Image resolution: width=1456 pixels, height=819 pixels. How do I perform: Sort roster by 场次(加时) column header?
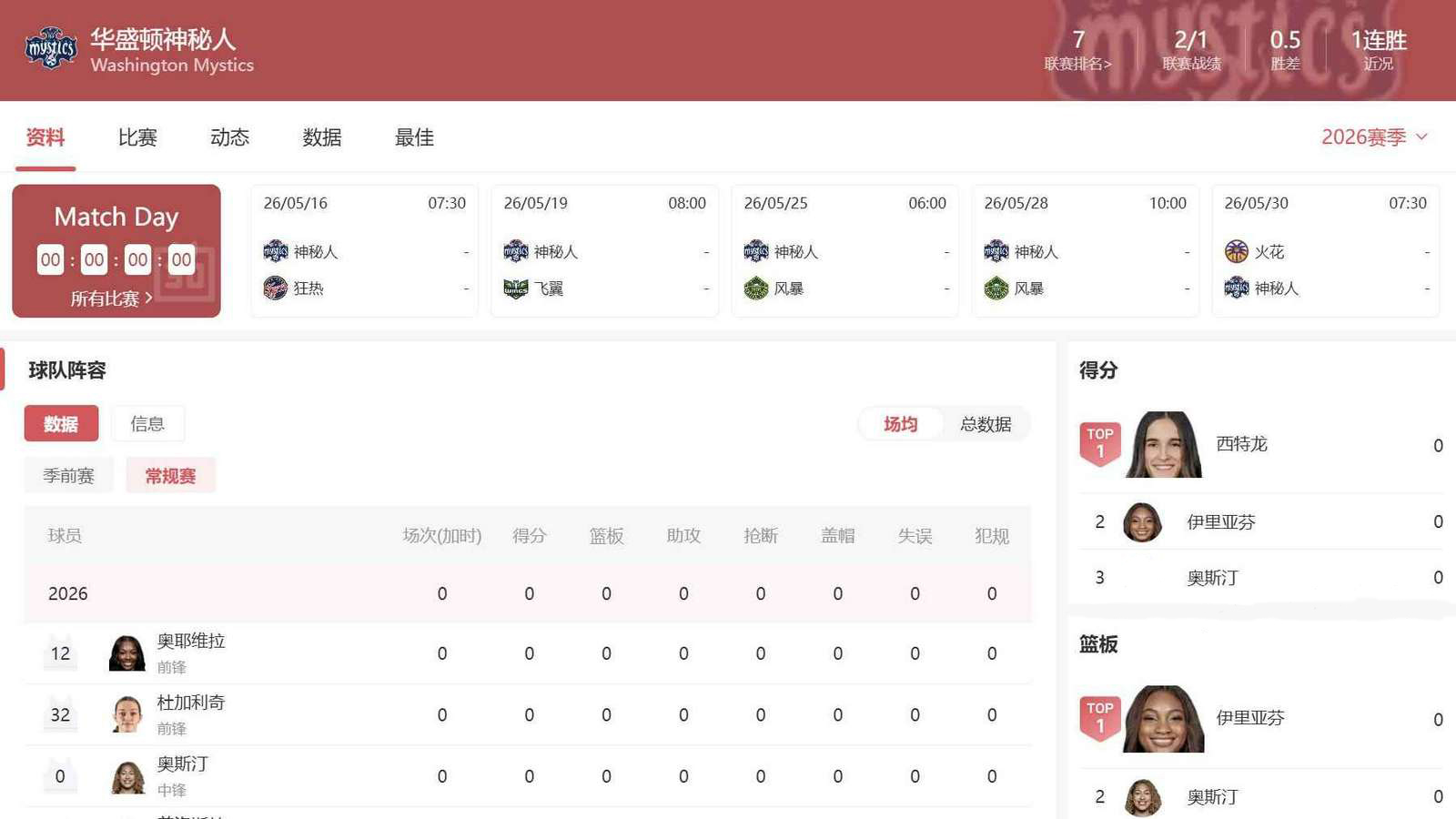point(442,536)
